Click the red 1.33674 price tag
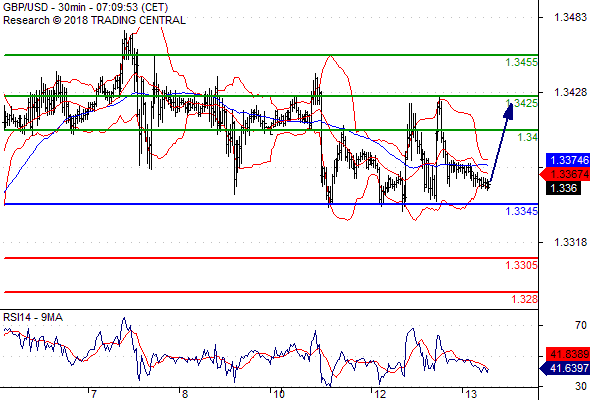 coord(565,174)
